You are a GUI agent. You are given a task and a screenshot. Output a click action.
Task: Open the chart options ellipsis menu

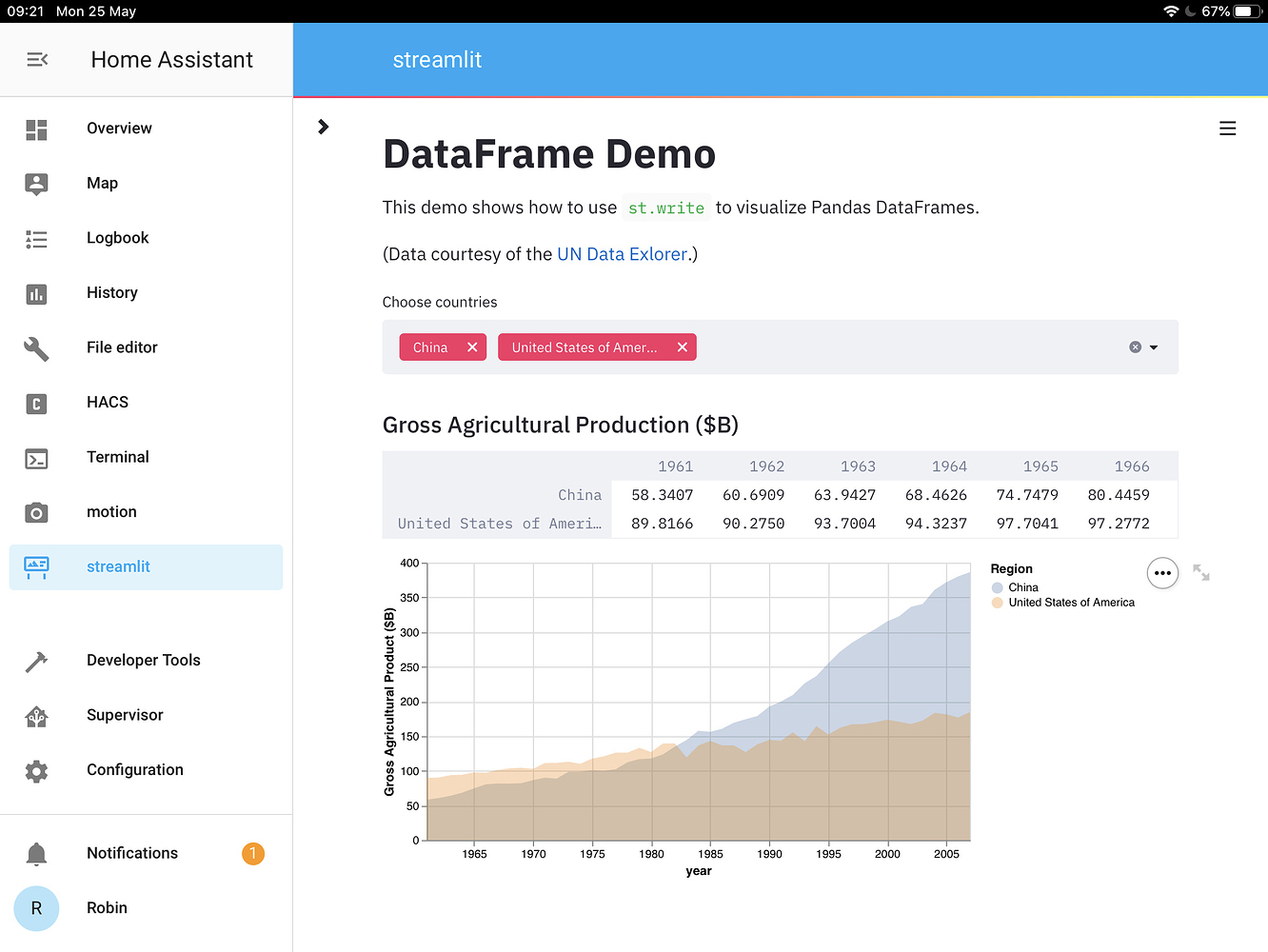pos(1162,572)
